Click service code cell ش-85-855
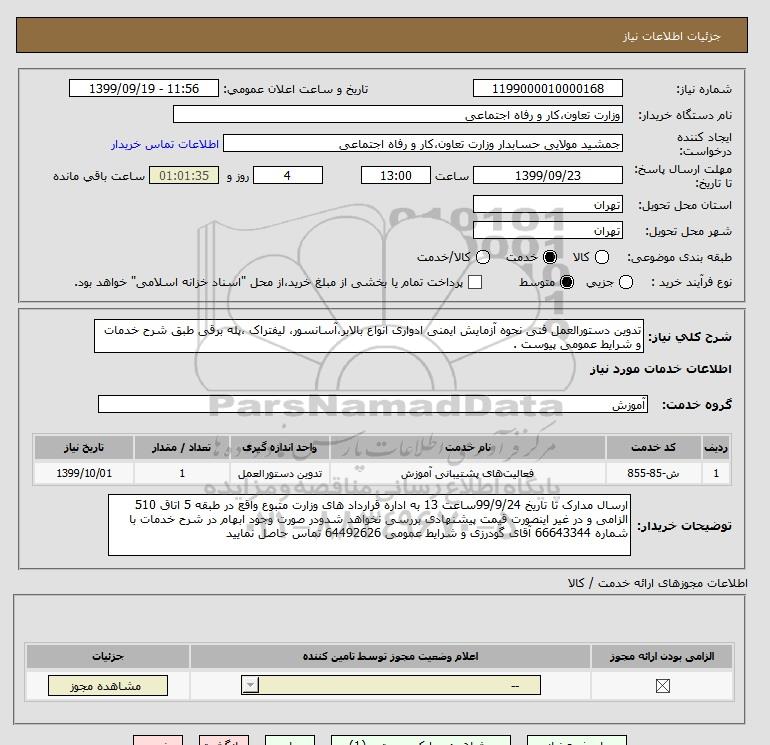This screenshot has height=745, width=770. click(x=654, y=473)
